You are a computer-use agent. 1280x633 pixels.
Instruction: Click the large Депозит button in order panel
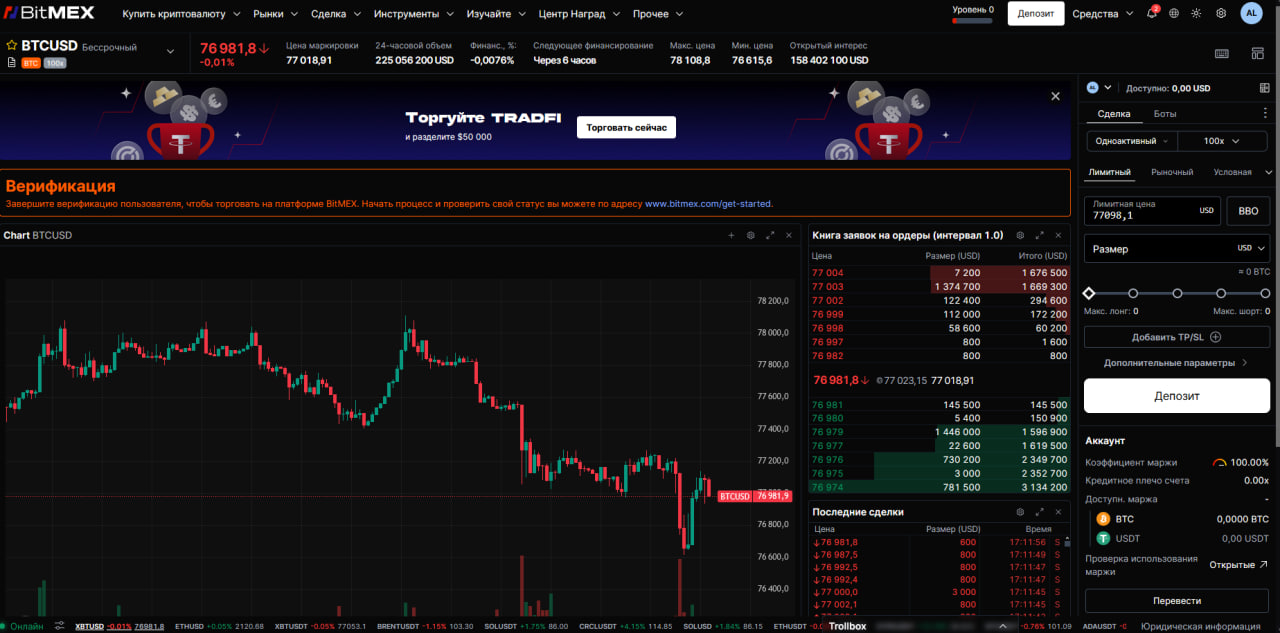(x=1177, y=396)
